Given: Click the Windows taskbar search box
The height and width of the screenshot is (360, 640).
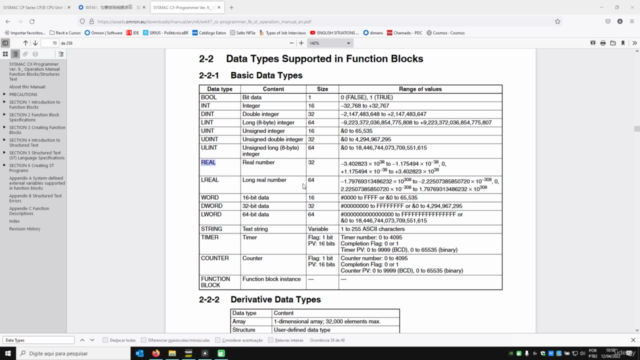Looking at the screenshot, I should (x=73, y=353).
